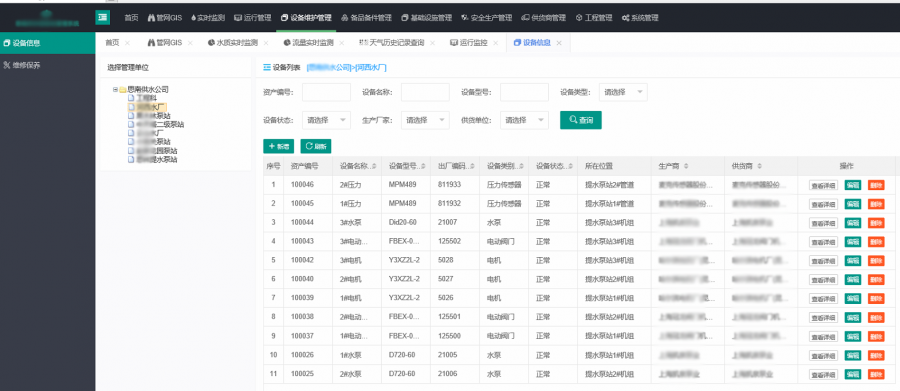Select 设备信息 in the left sidebar
The height and width of the screenshot is (391, 900).
pos(48,43)
